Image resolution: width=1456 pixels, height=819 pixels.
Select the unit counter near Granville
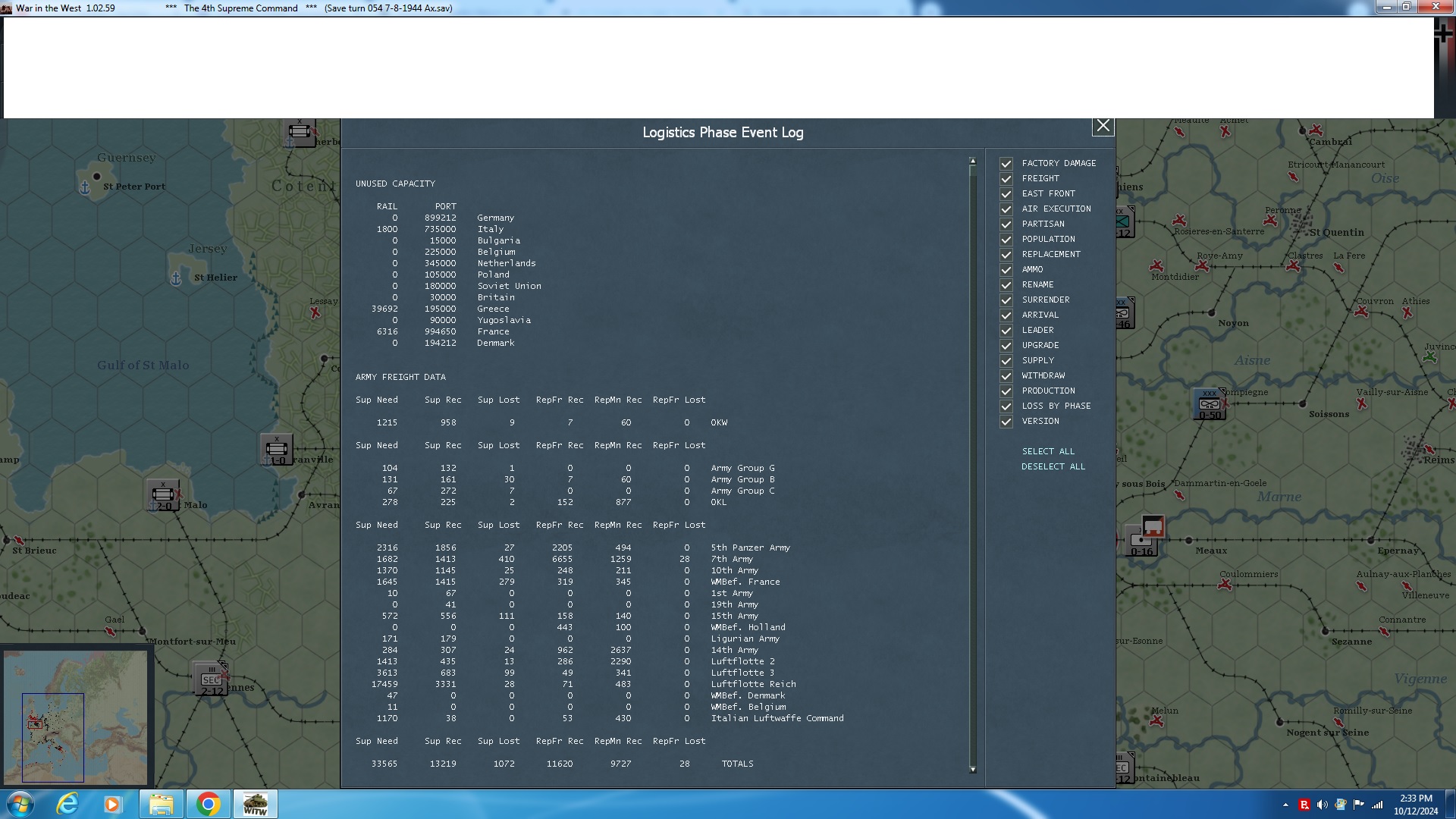point(277,450)
